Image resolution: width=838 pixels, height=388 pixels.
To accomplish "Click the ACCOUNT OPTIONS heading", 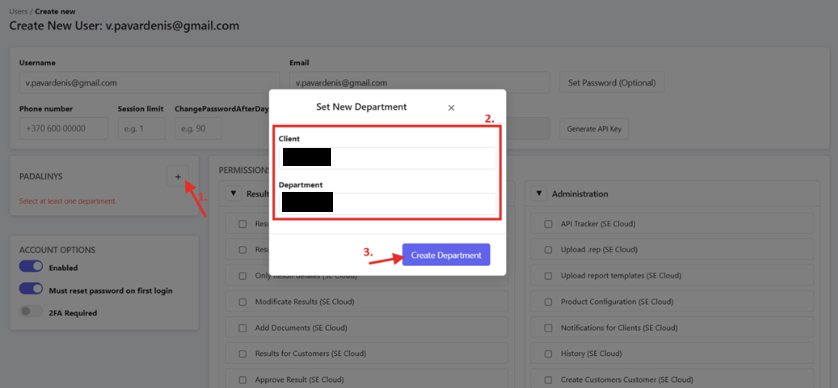I will pos(57,250).
